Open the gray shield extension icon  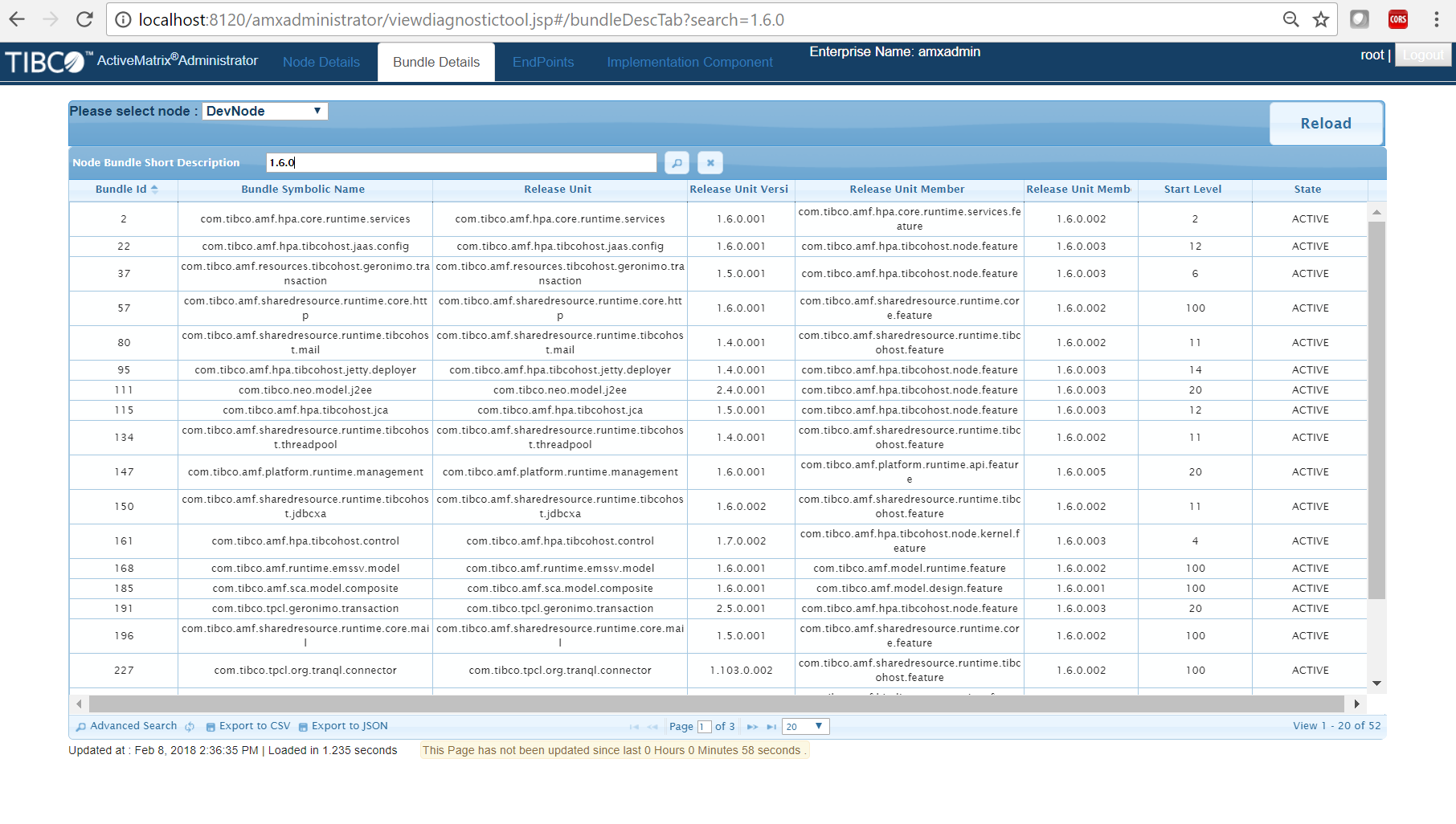click(x=1360, y=19)
